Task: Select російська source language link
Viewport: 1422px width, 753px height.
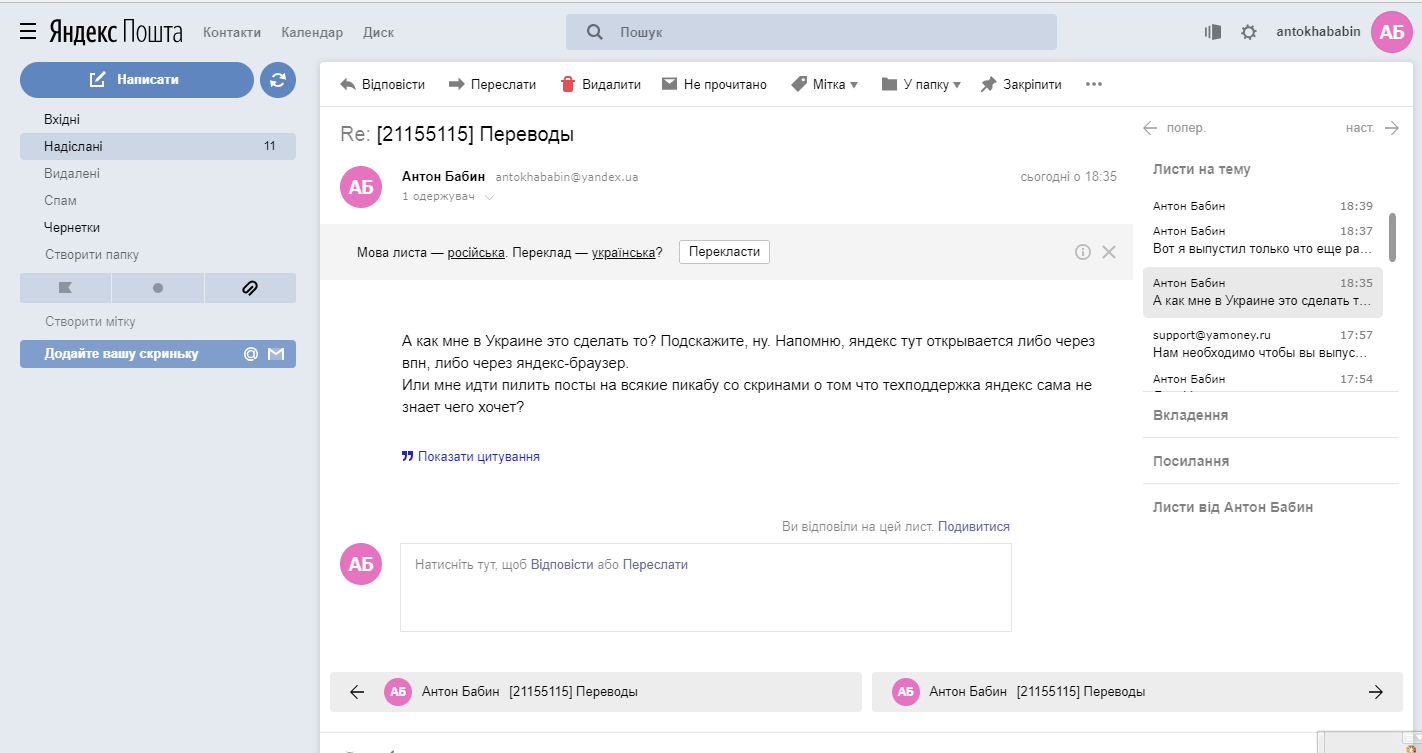Action: coord(476,252)
